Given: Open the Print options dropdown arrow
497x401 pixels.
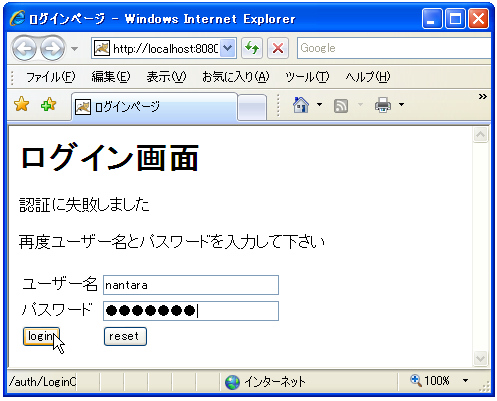Looking at the screenshot, I should pyautogui.click(x=402, y=105).
